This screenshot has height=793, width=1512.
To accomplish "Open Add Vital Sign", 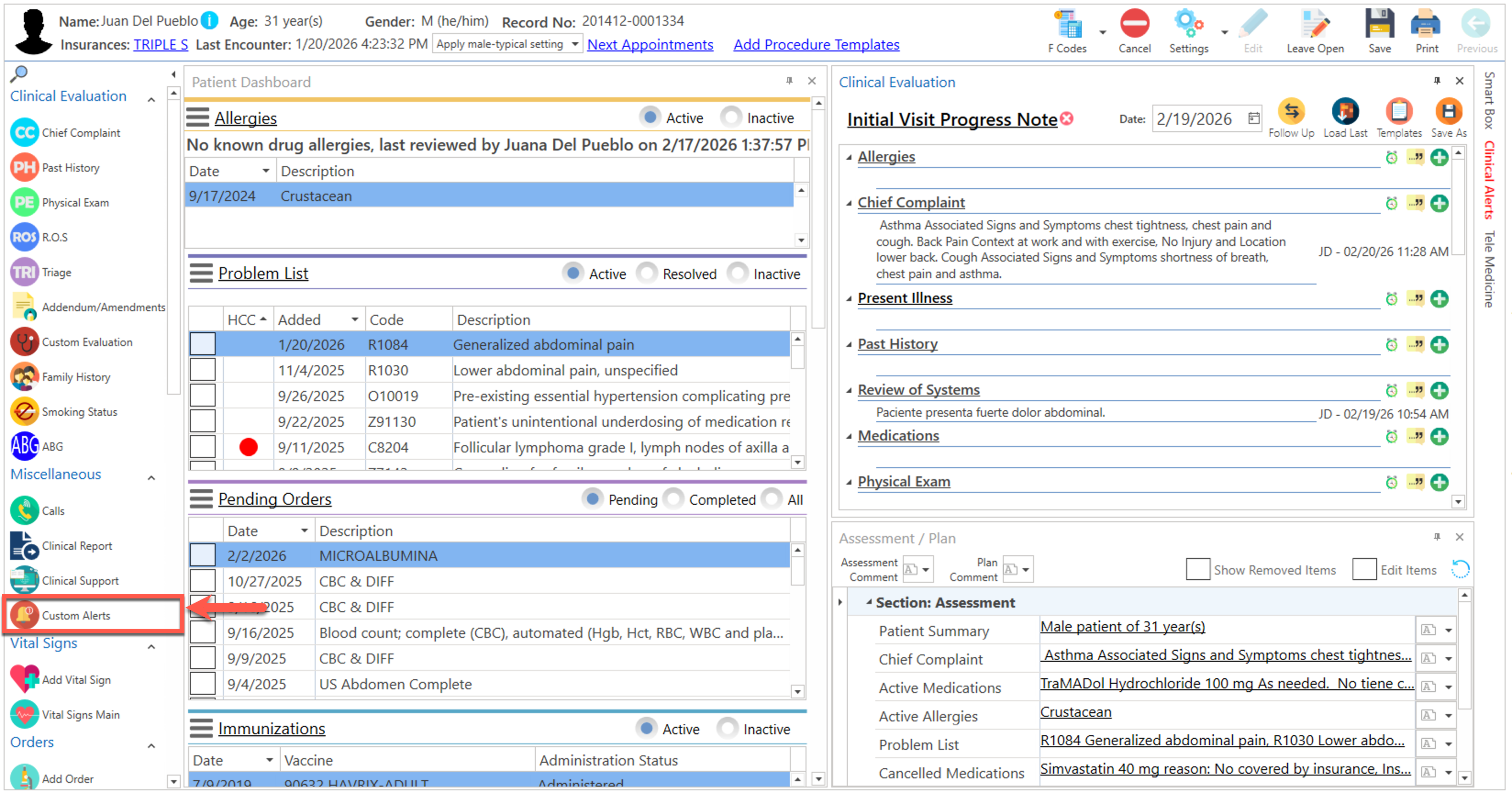I will coord(76,679).
